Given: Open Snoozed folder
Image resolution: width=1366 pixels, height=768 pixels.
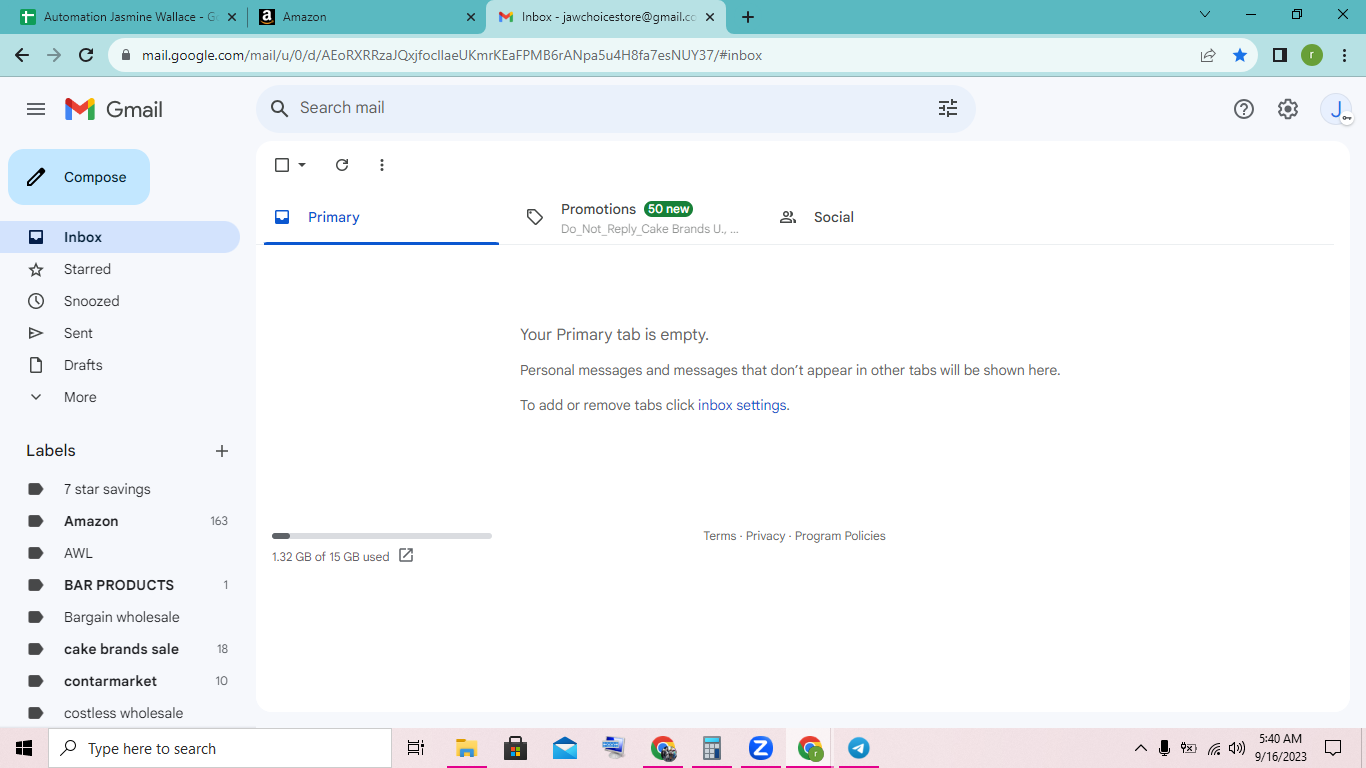Looking at the screenshot, I should [x=120, y=301].
